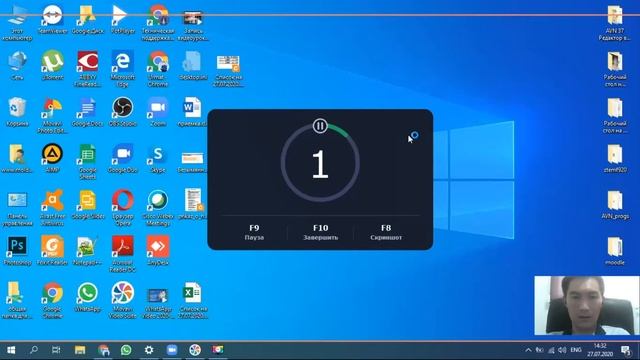
Task: Launch Skype from the desktop
Action: pyautogui.click(x=158, y=158)
